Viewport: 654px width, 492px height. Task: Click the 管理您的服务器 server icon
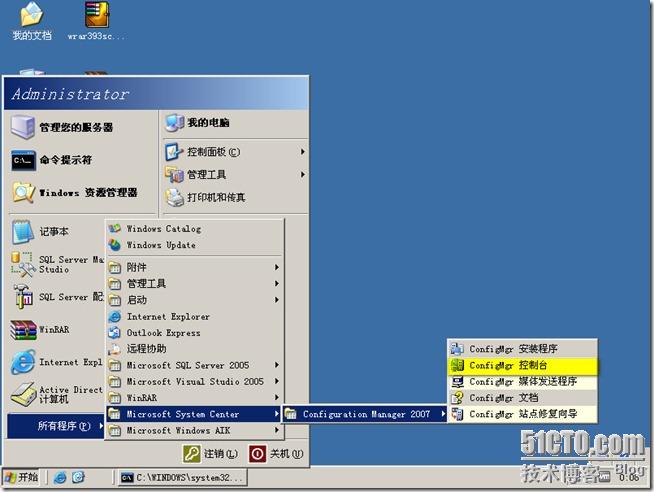coord(23,127)
